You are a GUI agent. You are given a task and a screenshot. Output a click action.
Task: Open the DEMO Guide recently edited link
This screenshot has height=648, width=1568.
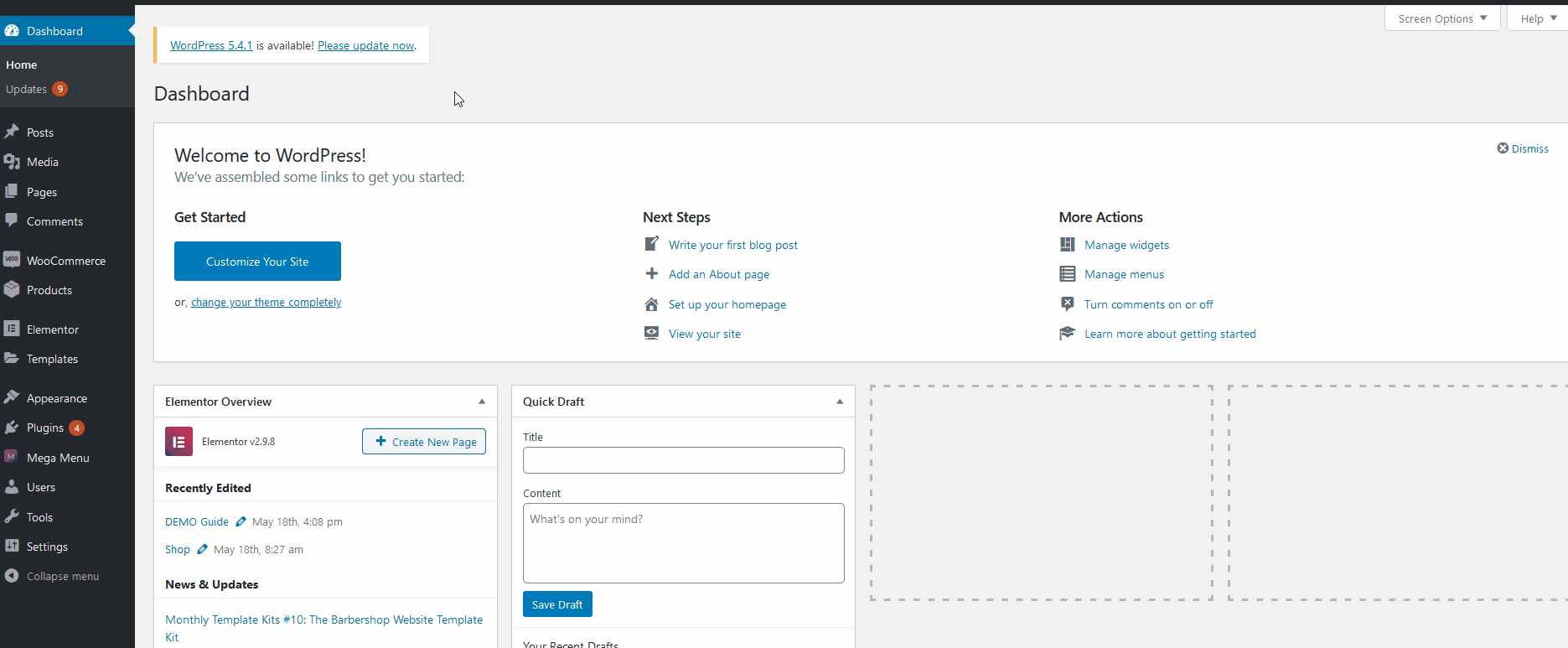pyautogui.click(x=197, y=521)
